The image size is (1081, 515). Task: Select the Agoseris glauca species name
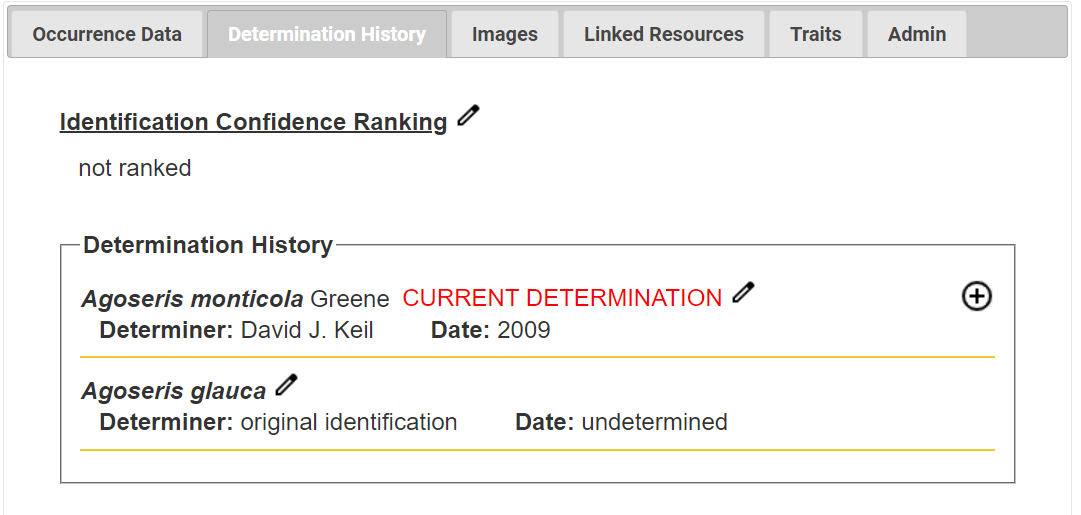174,391
